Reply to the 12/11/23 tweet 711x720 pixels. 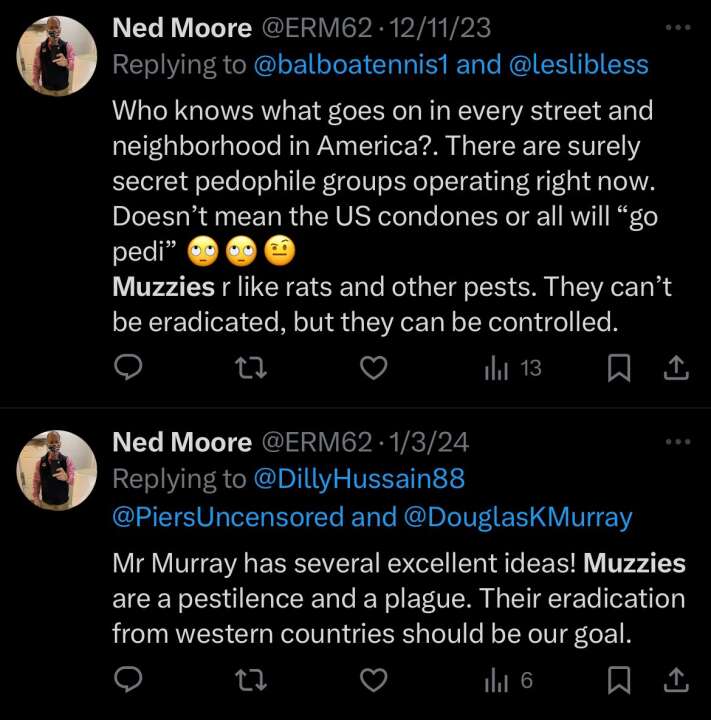click(x=127, y=369)
